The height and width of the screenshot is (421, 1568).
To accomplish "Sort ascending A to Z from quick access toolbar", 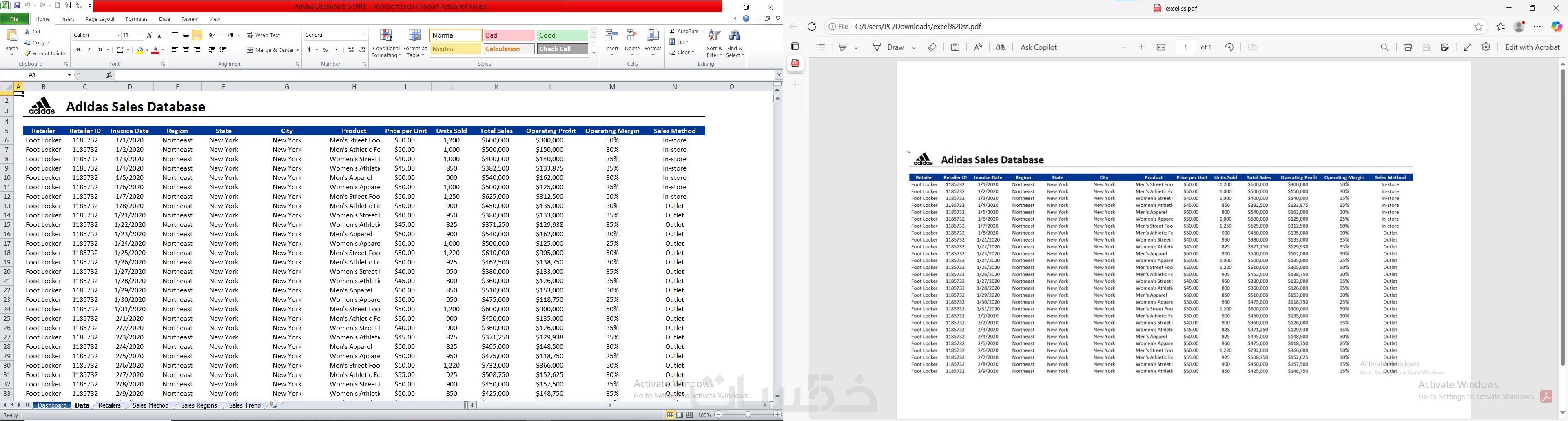I will (x=69, y=5).
